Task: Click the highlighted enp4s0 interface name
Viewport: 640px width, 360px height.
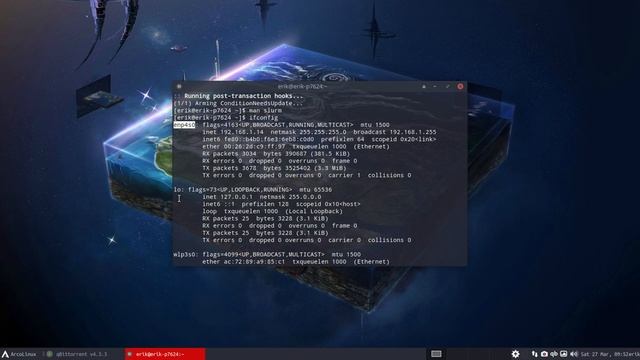Action: pos(184,125)
